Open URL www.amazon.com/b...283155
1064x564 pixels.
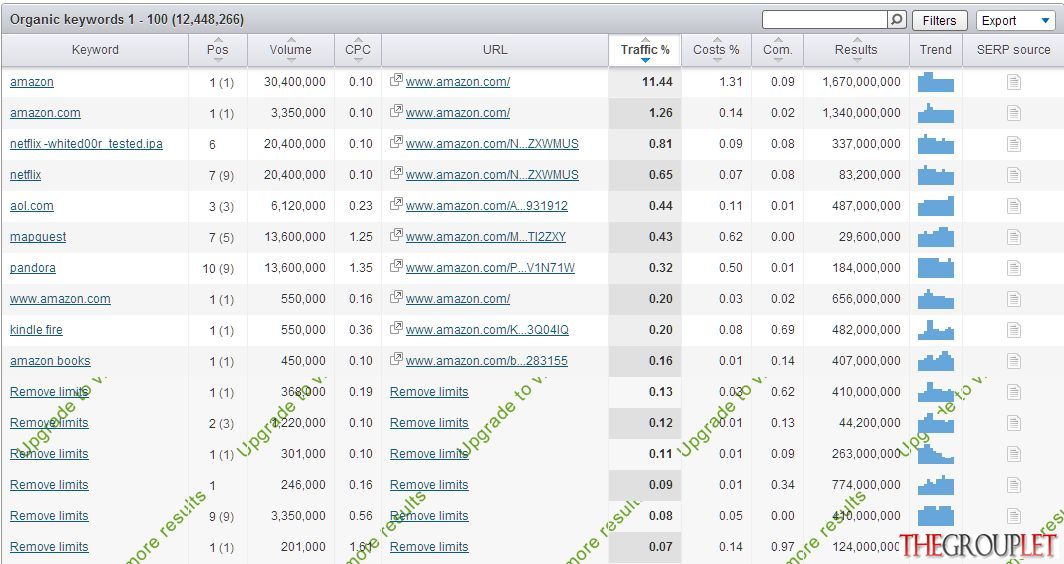(x=487, y=361)
